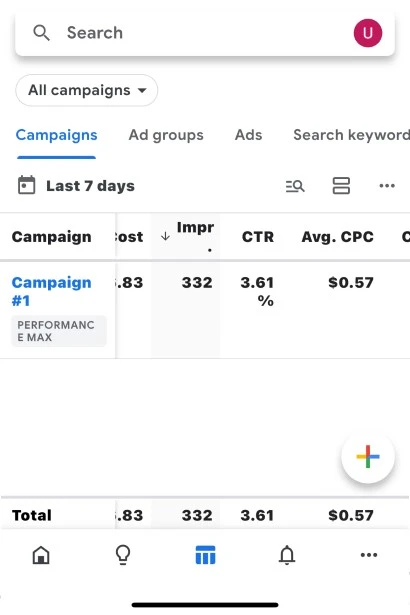The image size is (410, 615).
Task: Open the bell notifications icon
Action: [287, 555]
